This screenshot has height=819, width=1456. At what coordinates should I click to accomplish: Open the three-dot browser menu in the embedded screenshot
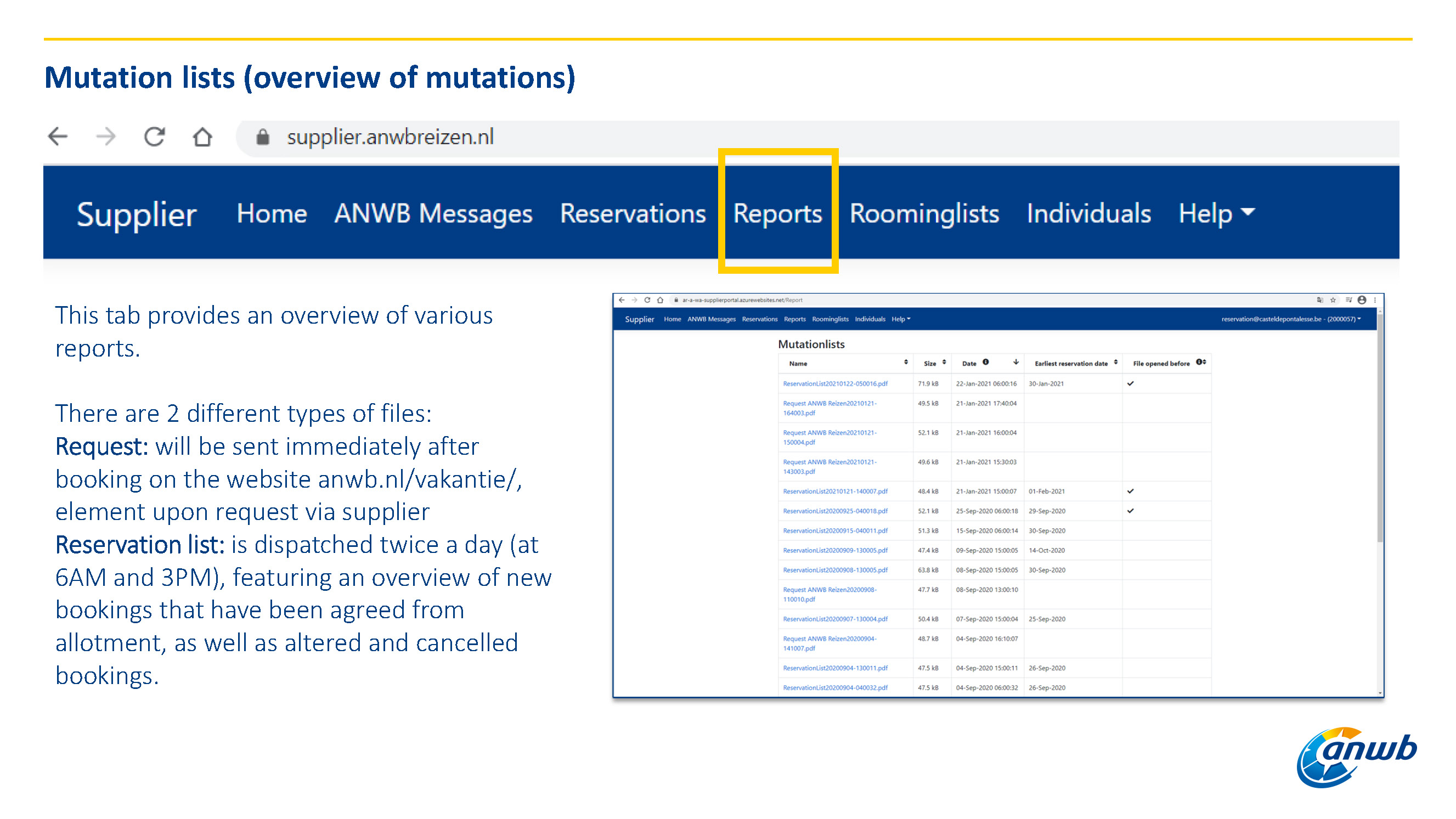[x=1375, y=300]
